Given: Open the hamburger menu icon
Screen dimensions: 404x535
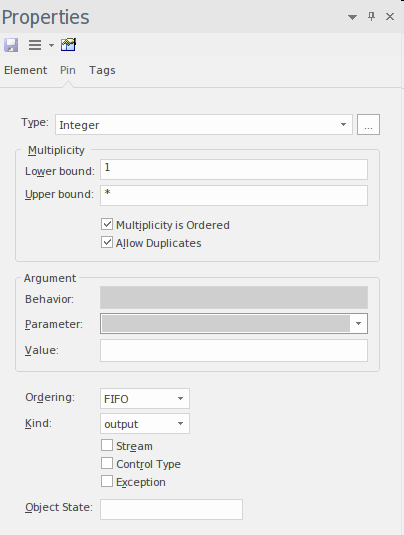Looking at the screenshot, I should [x=35, y=45].
